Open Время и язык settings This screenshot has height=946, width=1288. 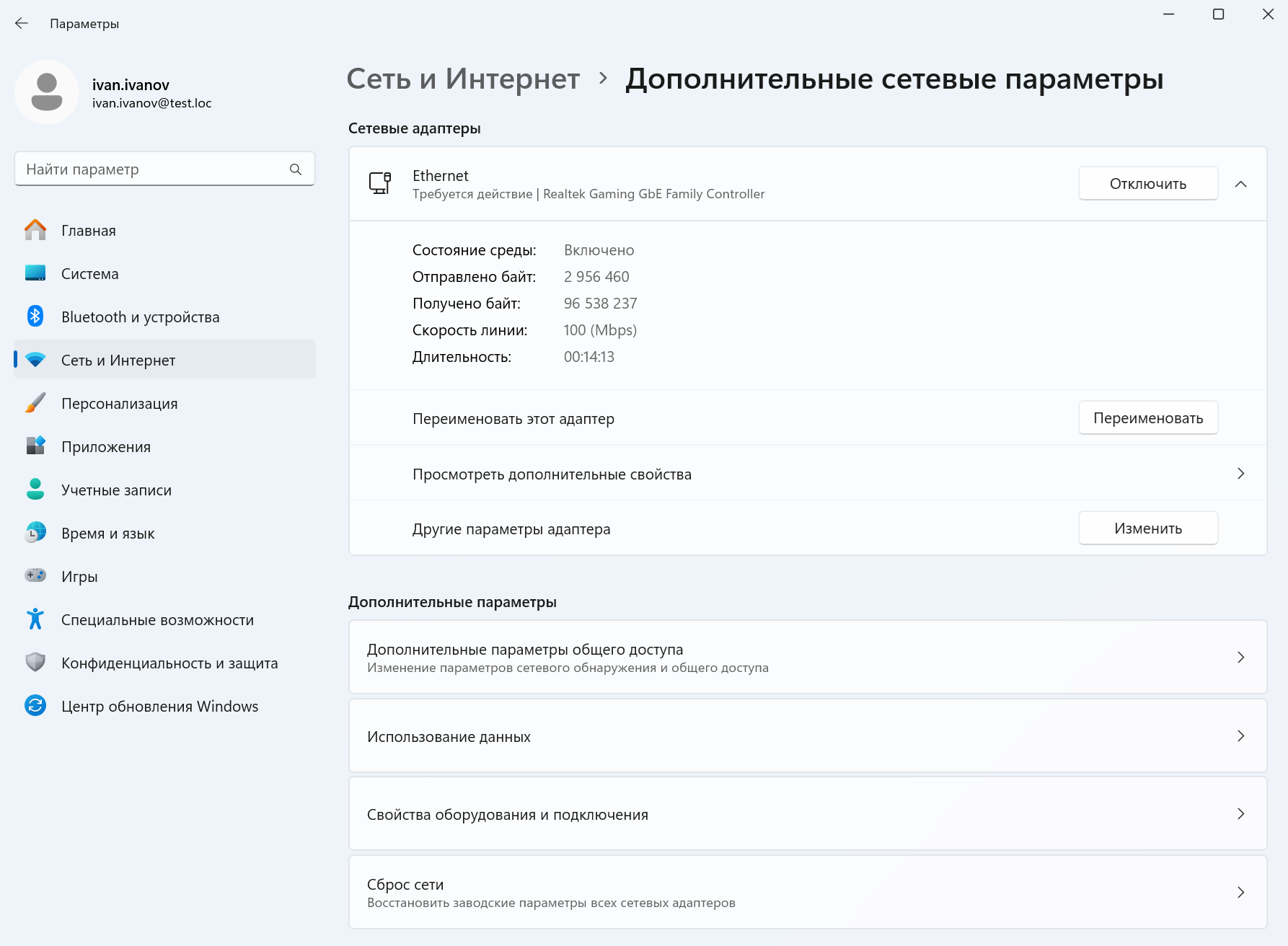pos(107,534)
